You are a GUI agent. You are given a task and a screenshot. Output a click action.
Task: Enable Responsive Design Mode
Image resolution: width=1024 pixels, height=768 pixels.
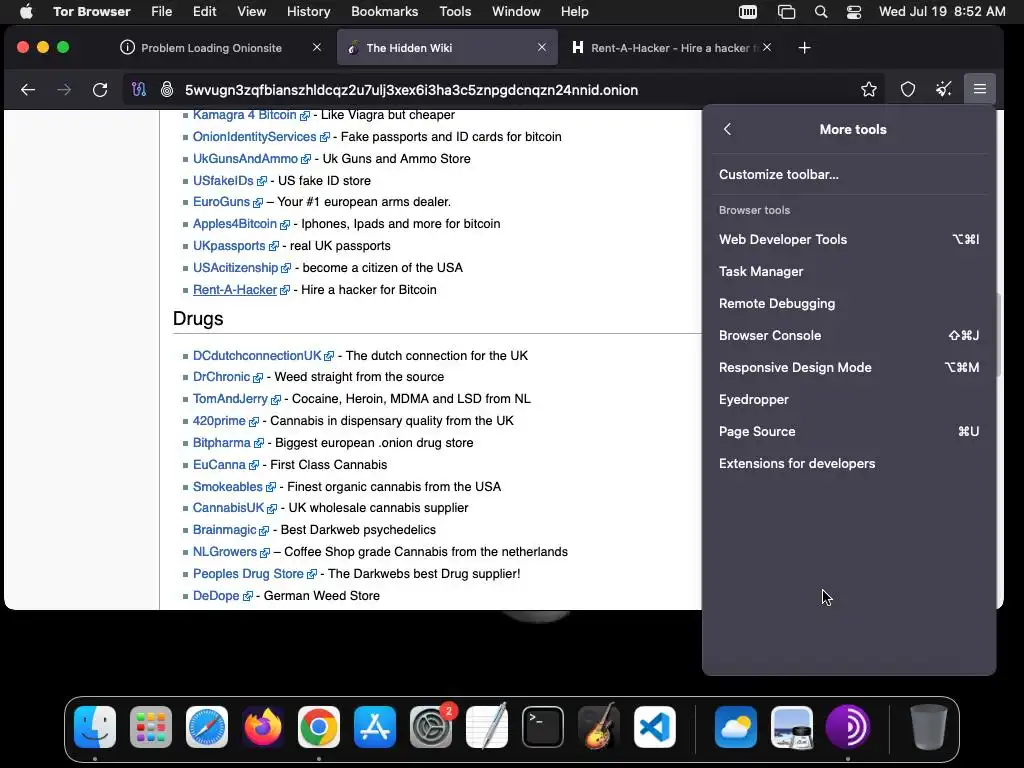coord(848,368)
